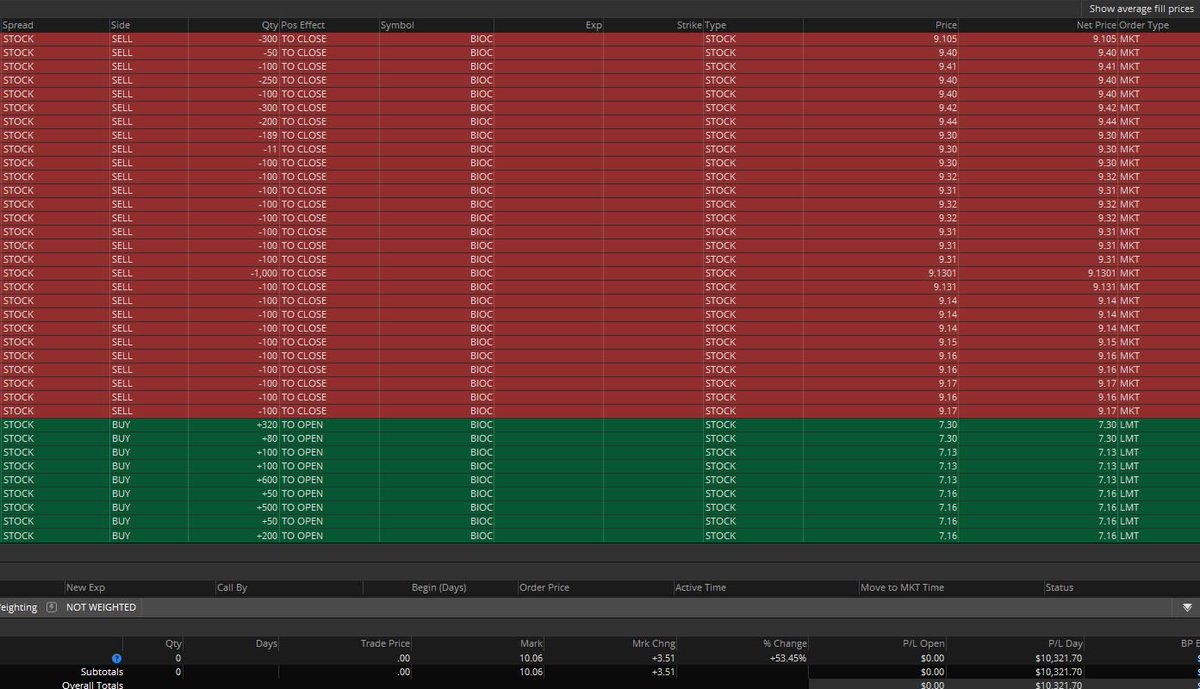Click the Active Time column header
The image size is (1200, 689).
pyautogui.click(x=701, y=588)
